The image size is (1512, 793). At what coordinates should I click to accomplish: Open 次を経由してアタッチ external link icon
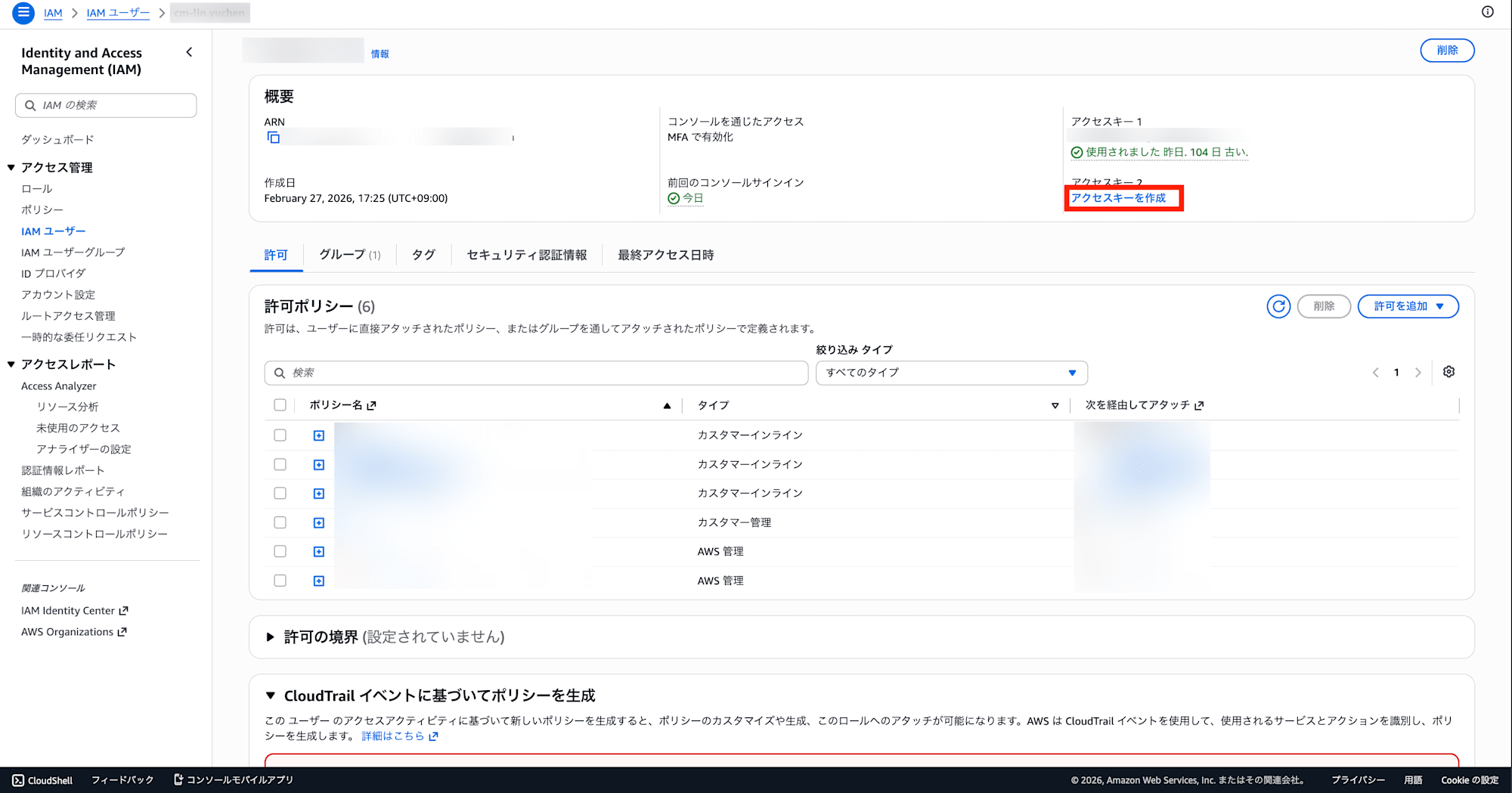pyautogui.click(x=1199, y=406)
